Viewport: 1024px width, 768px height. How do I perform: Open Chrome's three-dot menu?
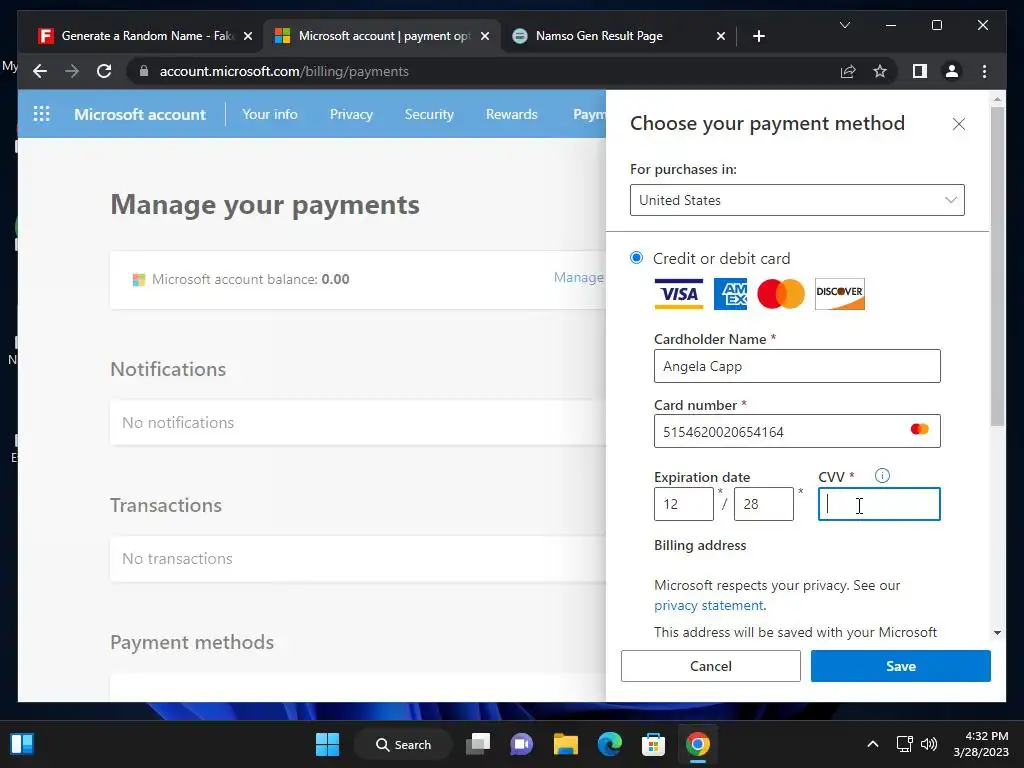point(984,71)
